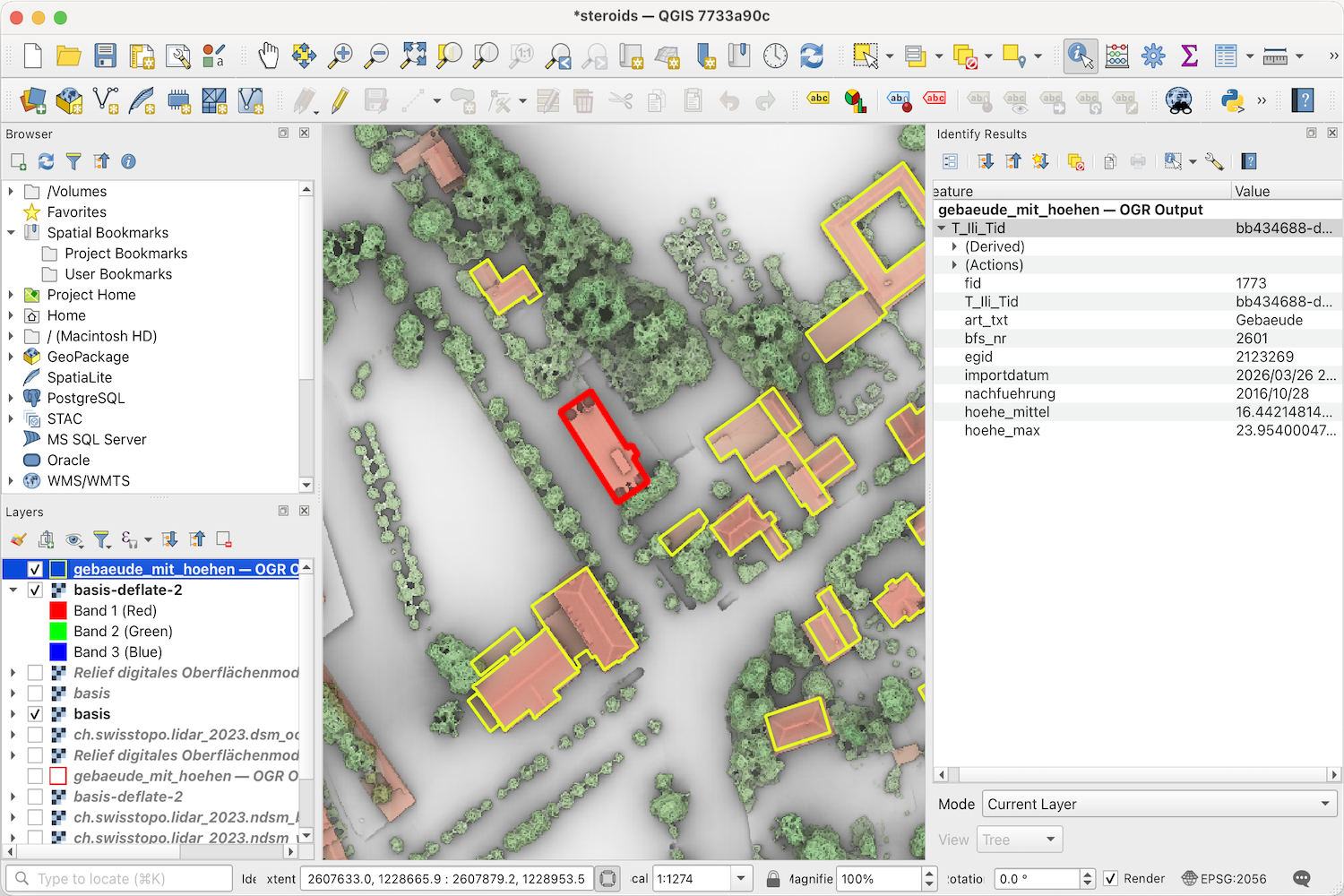Select the Band 1 (Red) legend item
The image size is (1344, 896).
[x=115, y=611]
